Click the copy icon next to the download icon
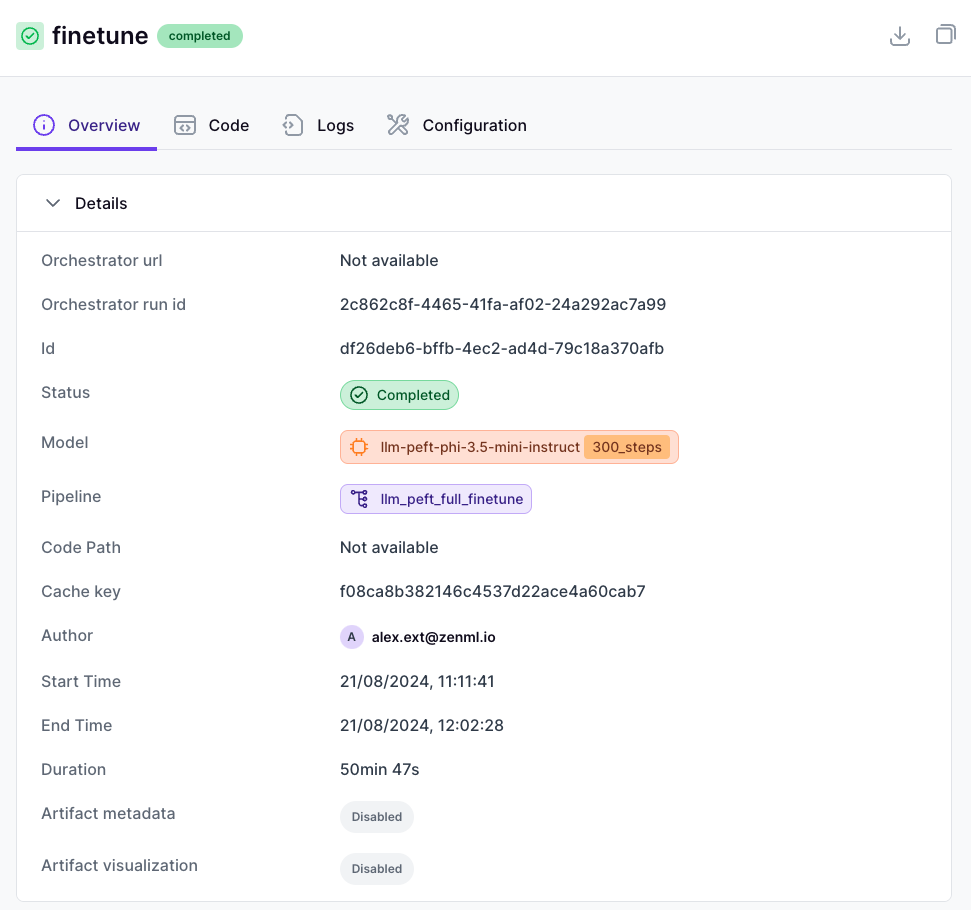 944,34
